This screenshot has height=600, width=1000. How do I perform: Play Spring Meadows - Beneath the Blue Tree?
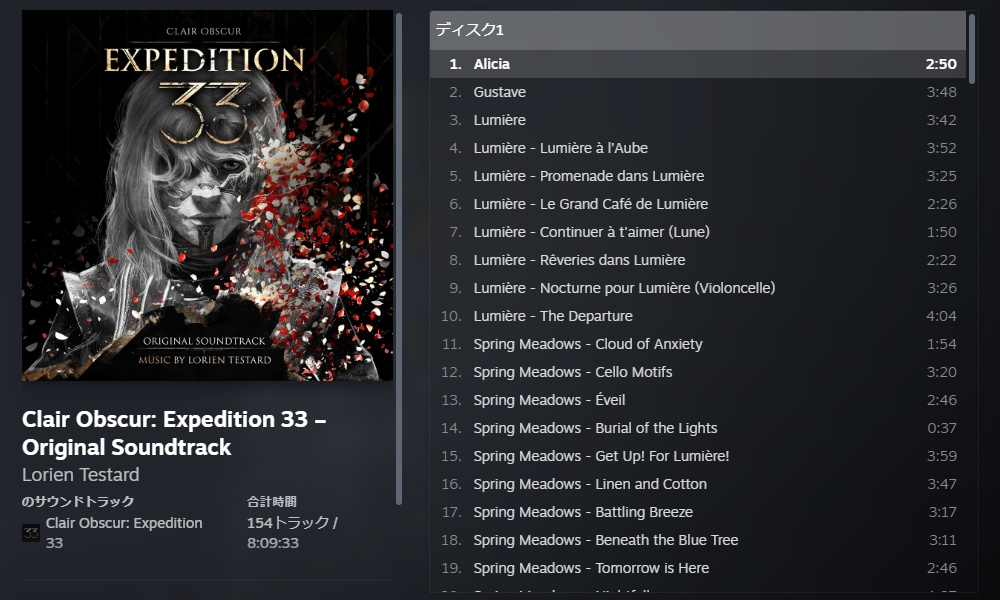pyautogui.click(x=698, y=540)
